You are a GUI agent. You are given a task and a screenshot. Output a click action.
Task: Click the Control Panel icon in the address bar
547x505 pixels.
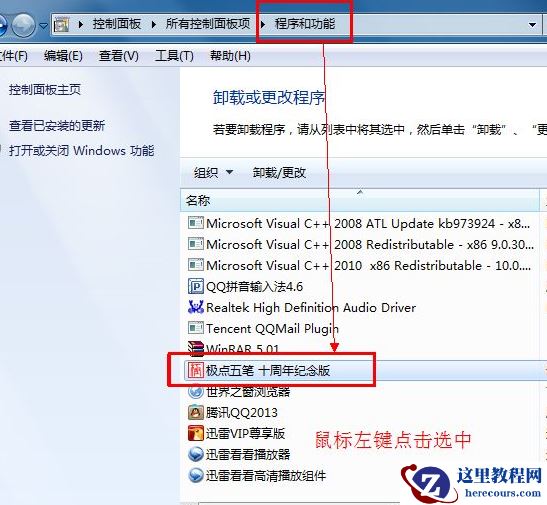coord(62,24)
